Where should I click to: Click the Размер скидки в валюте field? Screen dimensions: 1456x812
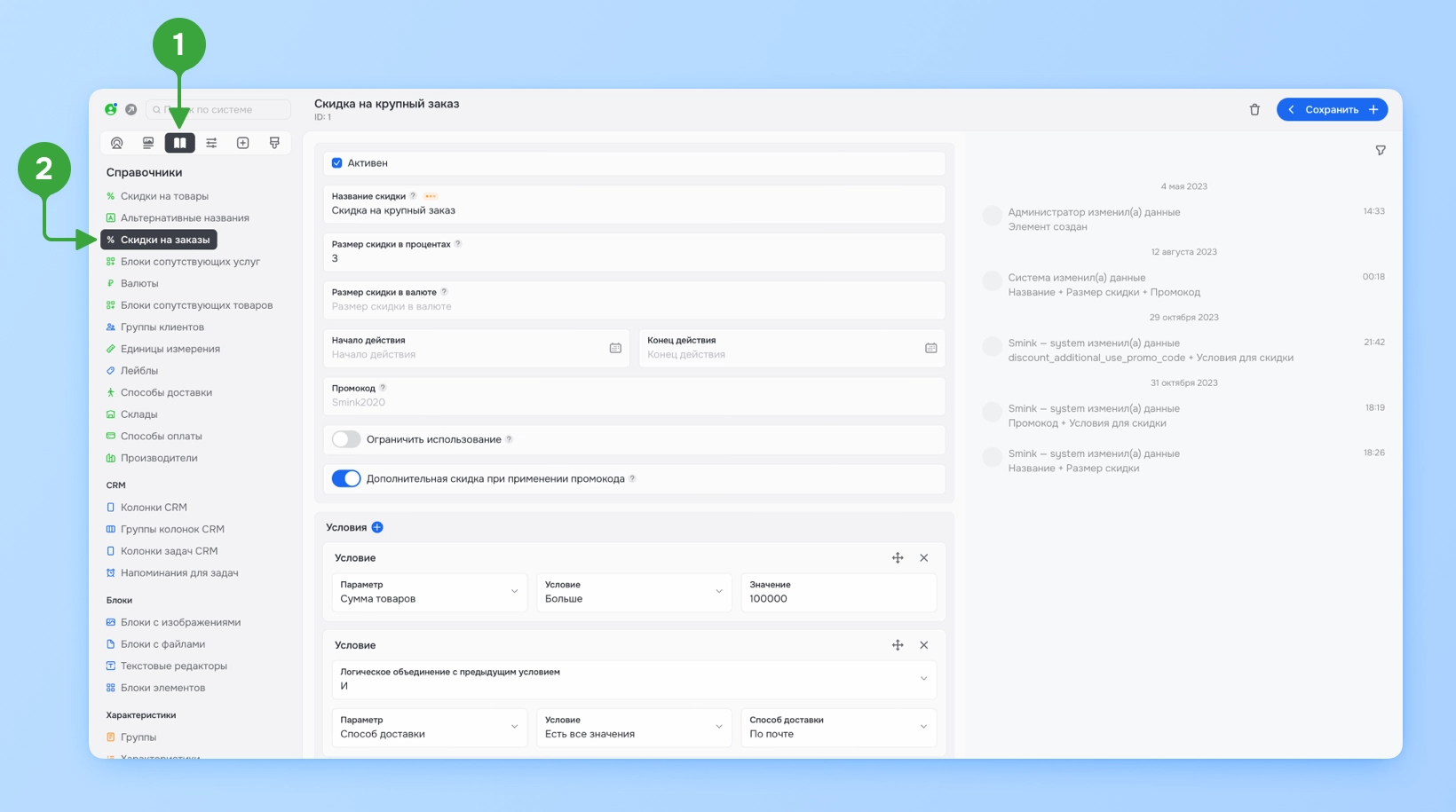coord(634,300)
